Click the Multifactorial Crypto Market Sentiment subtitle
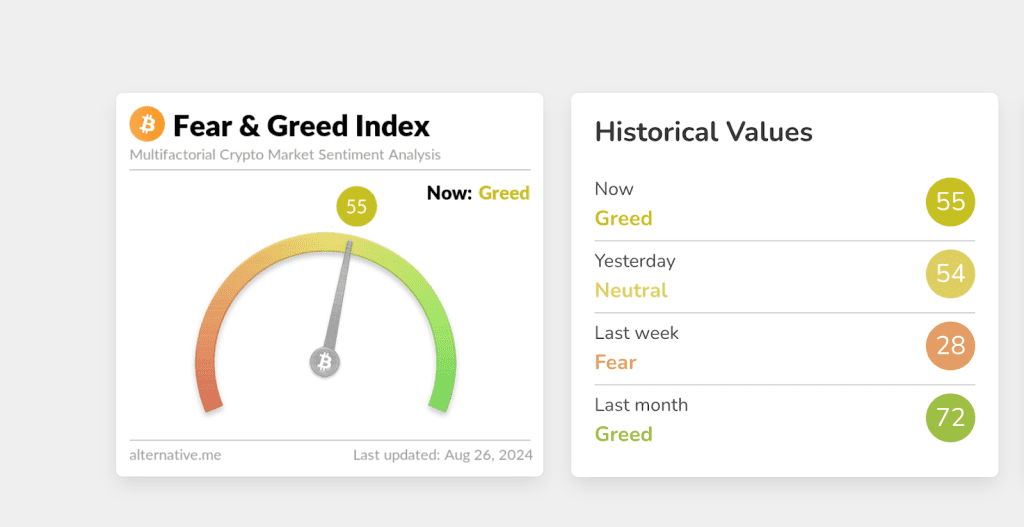 pyautogui.click(x=285, y=155)
